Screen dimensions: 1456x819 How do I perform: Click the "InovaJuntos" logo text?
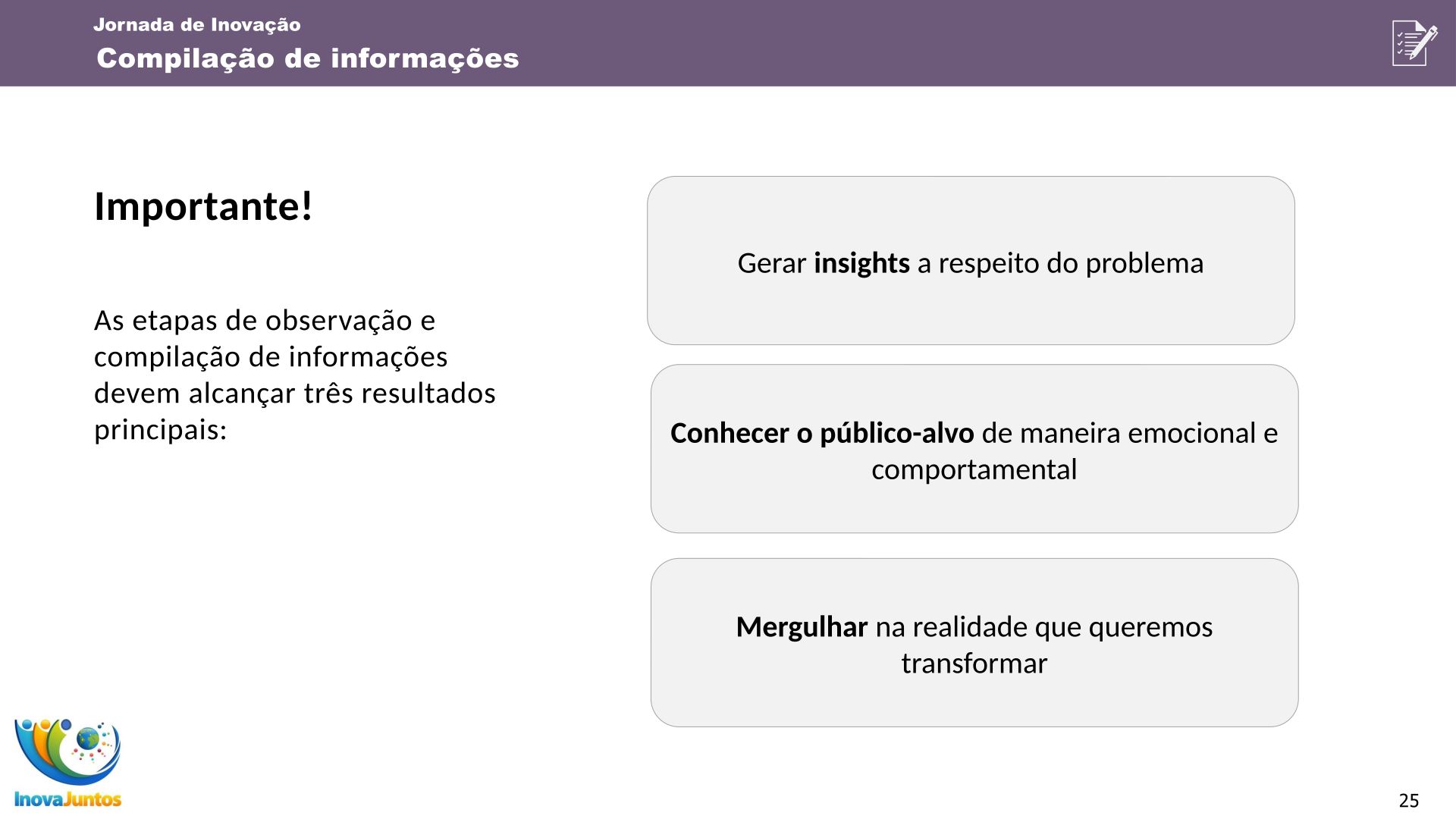point(67,799)
